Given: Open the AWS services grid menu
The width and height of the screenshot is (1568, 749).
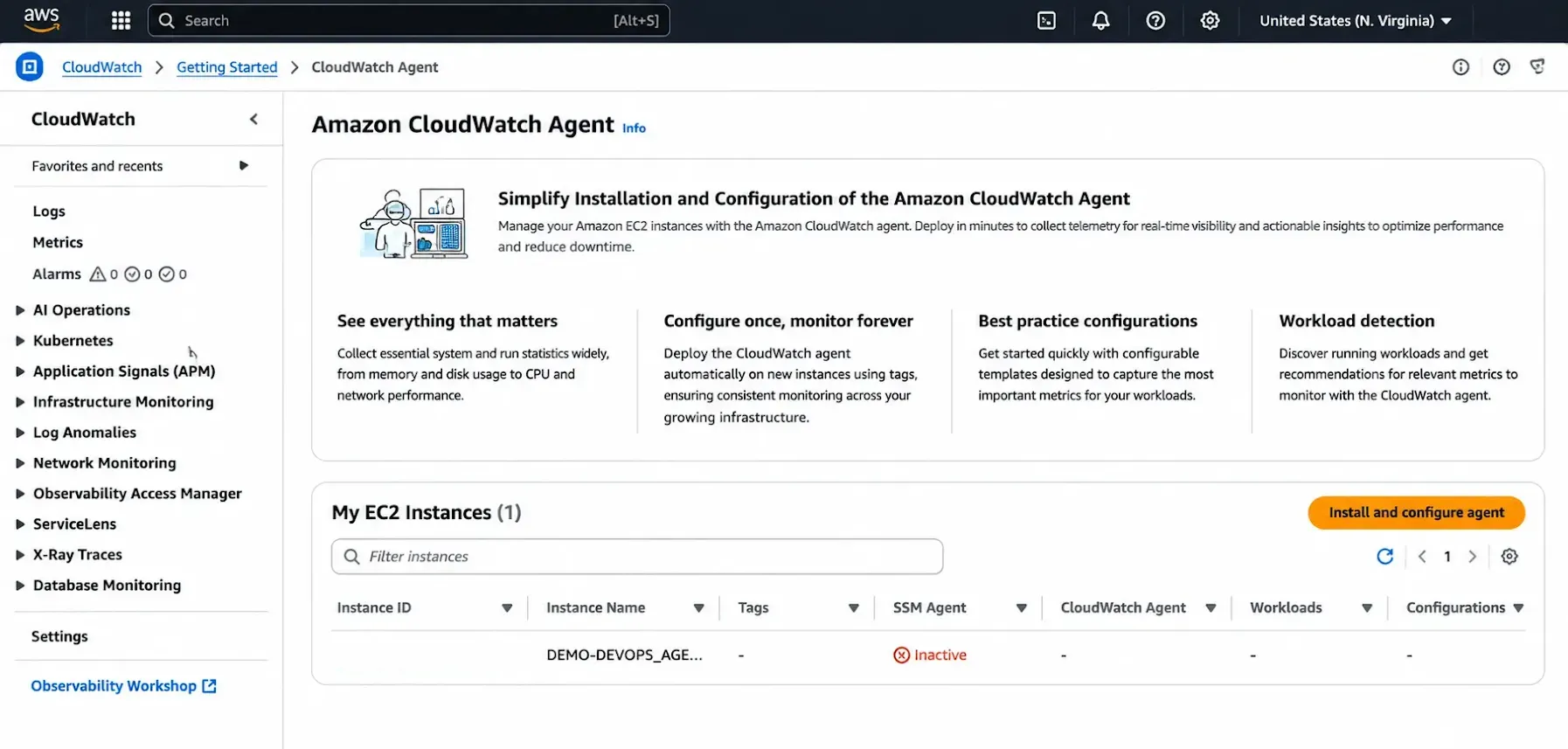Looking at the screenshot, I should (x=121, y=20).
